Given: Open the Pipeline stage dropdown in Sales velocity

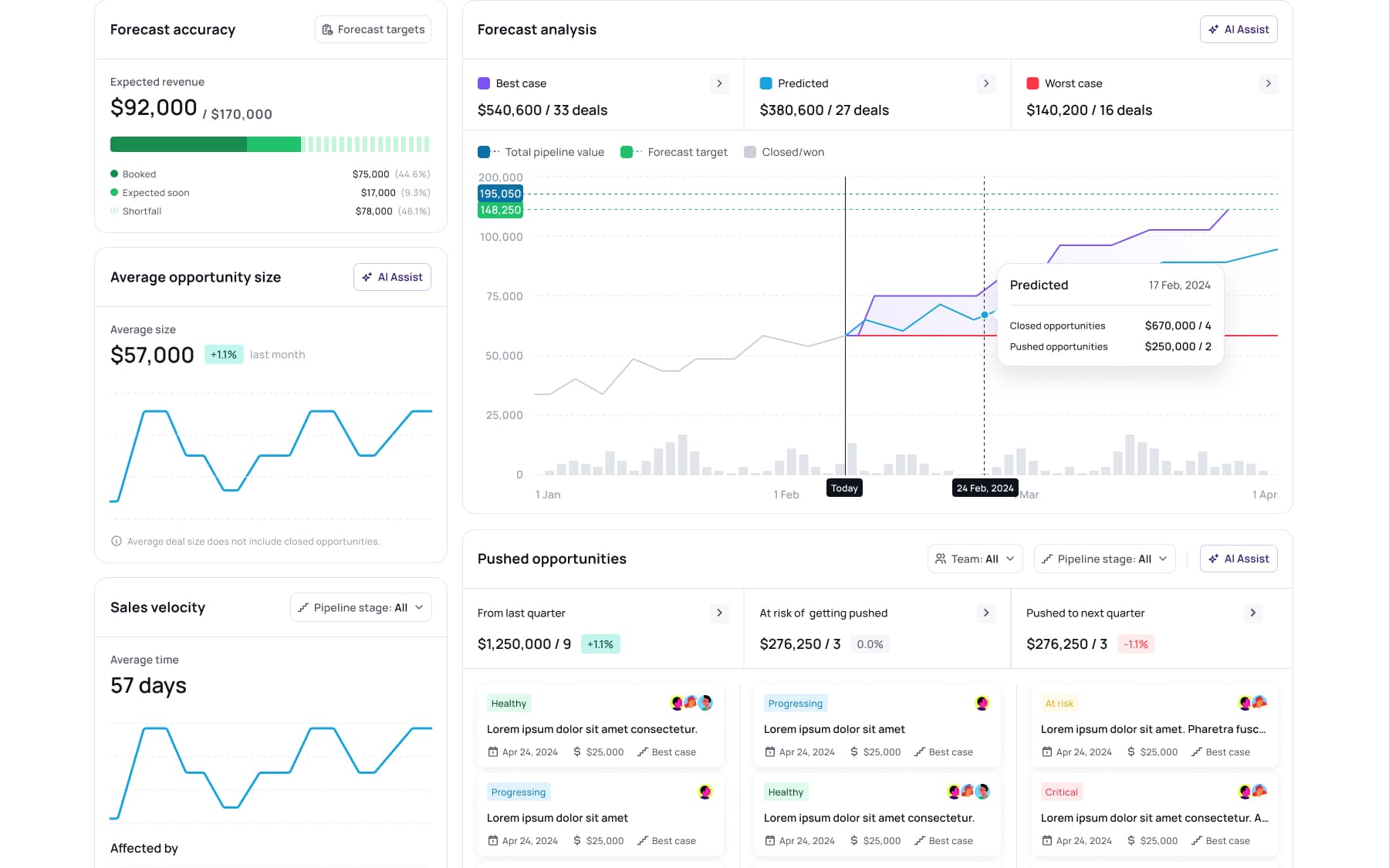Looking at the screenshot, I should click(360, 607).
